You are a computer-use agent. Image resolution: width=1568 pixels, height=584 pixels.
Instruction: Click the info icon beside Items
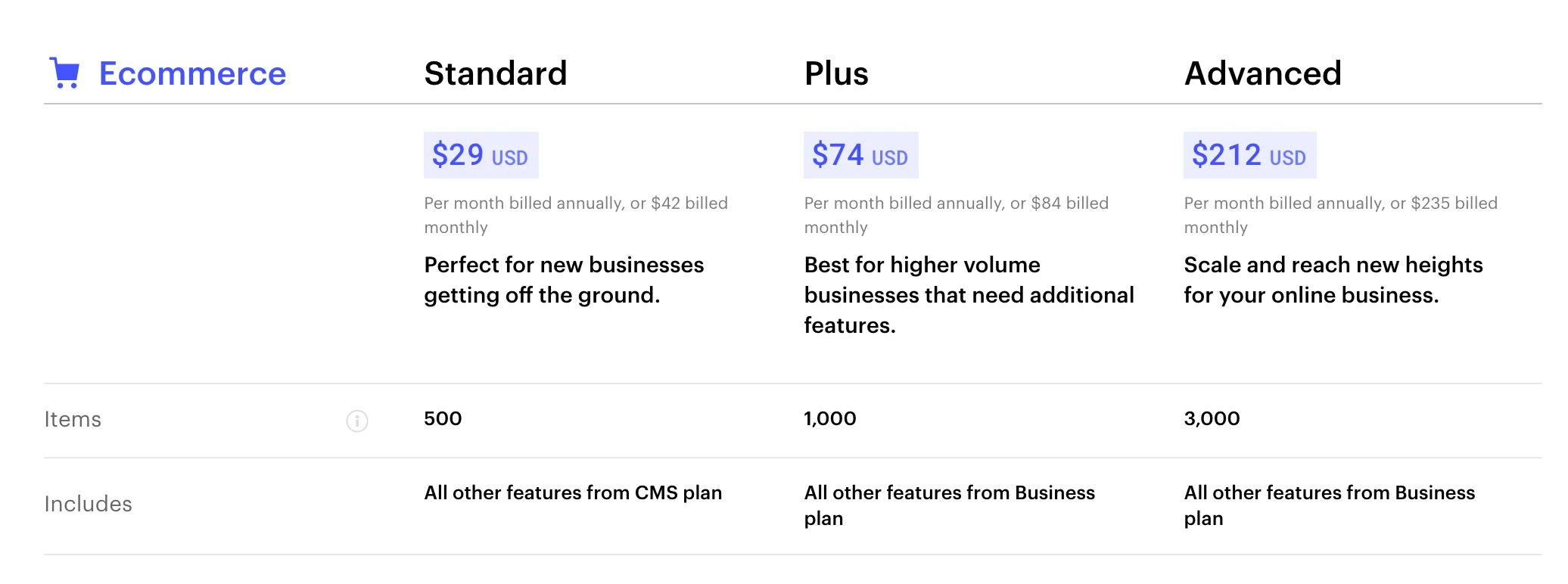pyautogui.click(x=357, y=421)
